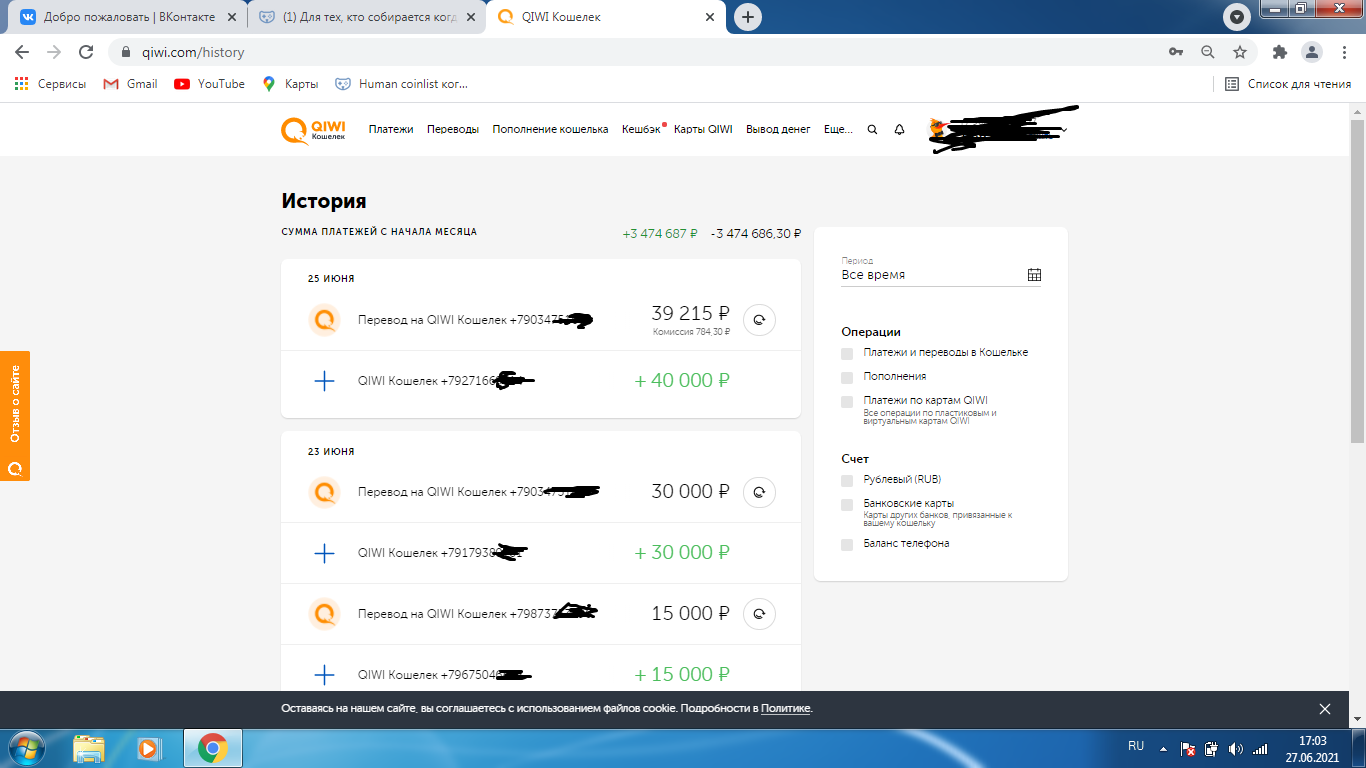Open the YouTube bookmark

(209, 84)
